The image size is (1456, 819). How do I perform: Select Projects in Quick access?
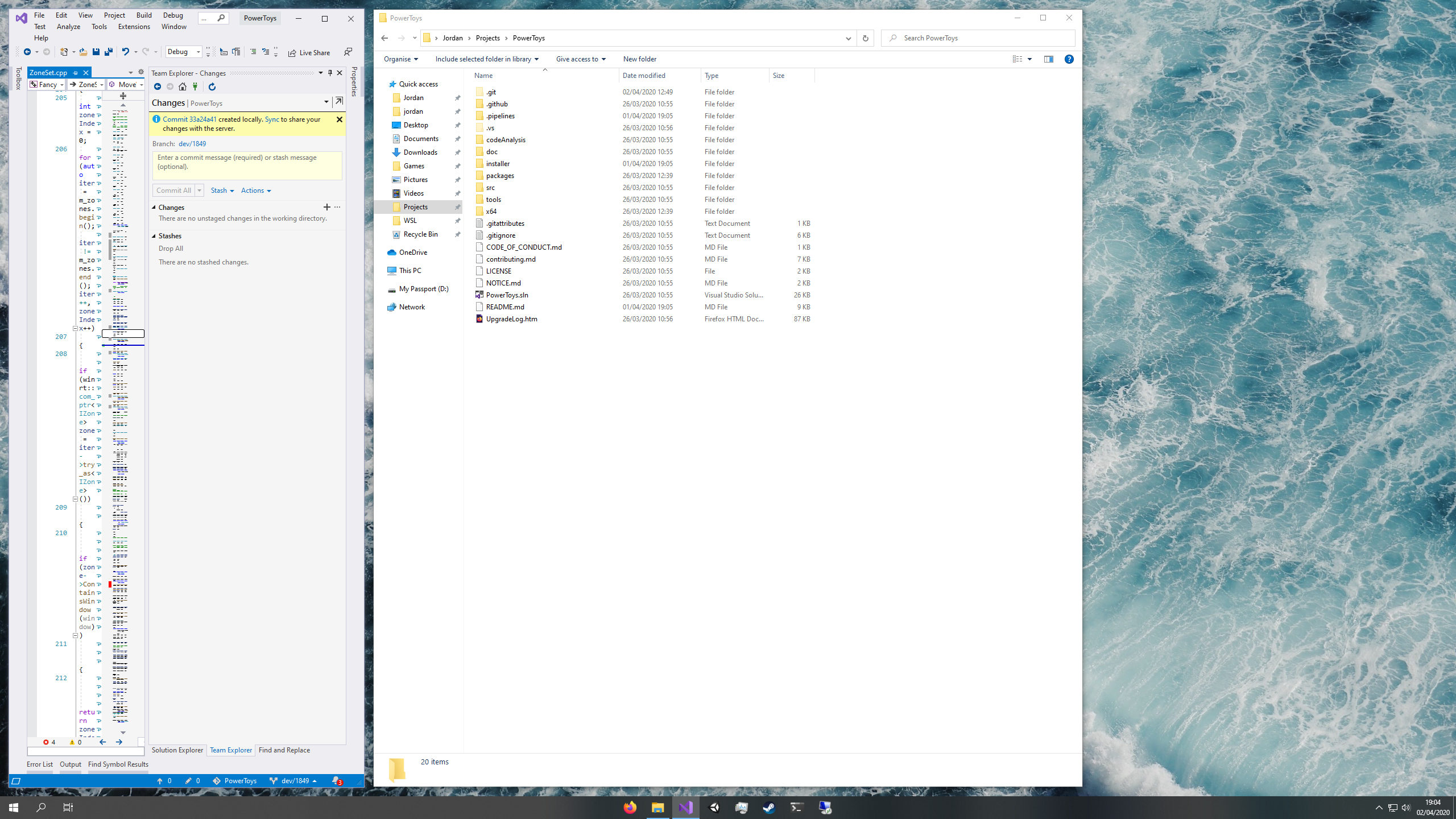point(419,207)
